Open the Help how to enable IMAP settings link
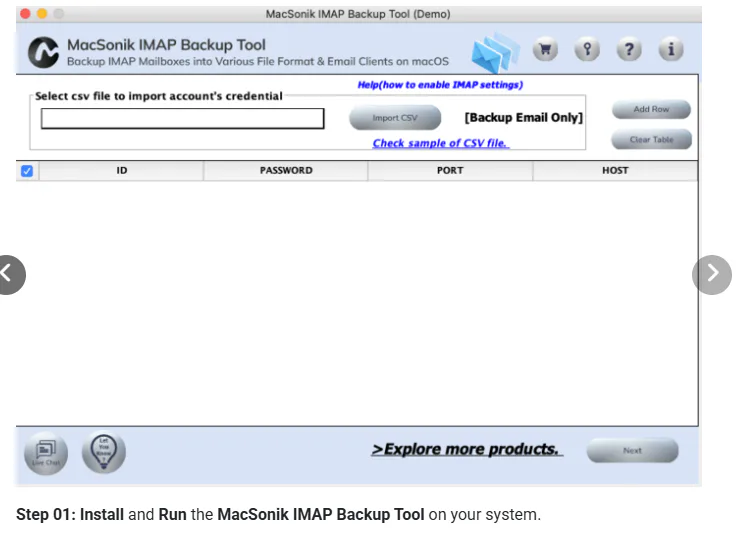738x539 pixels. pos(440,85)
